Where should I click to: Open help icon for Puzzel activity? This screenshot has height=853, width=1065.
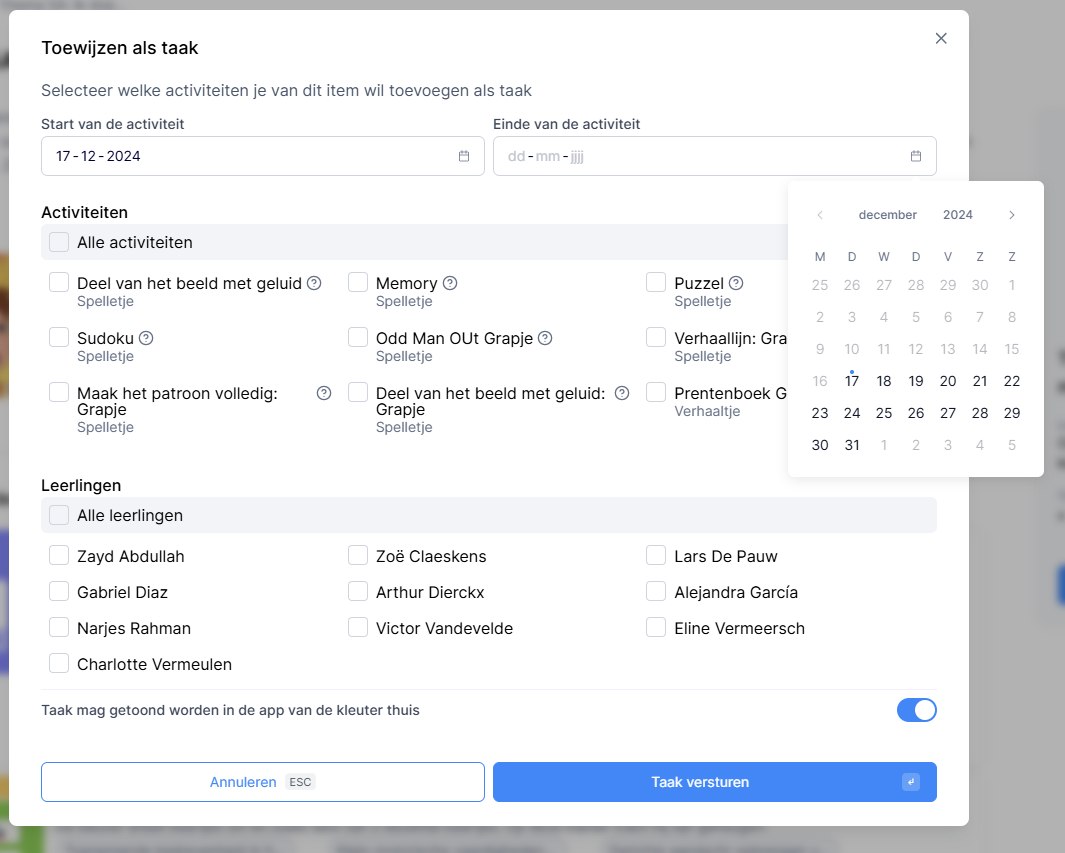point(736,283)
